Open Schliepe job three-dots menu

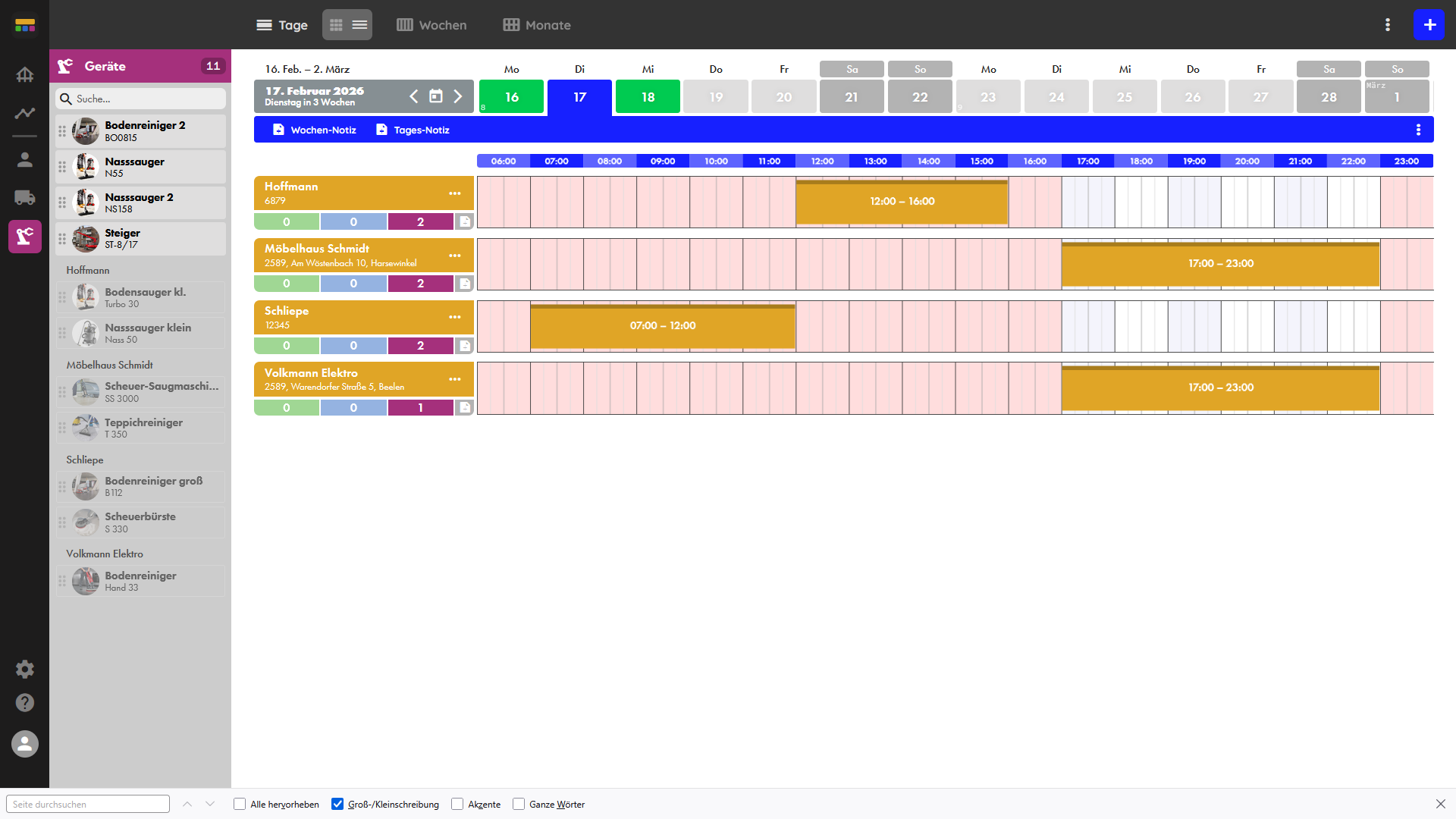coord(454,317)
